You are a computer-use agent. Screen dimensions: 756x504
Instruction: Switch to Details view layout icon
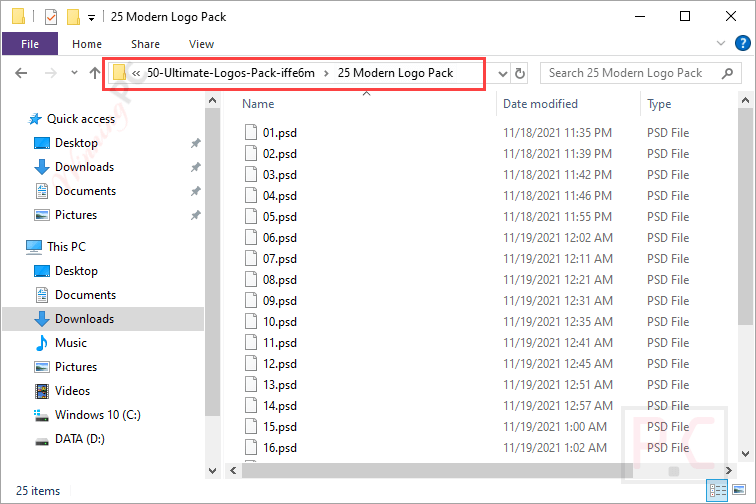pos(717,491)
